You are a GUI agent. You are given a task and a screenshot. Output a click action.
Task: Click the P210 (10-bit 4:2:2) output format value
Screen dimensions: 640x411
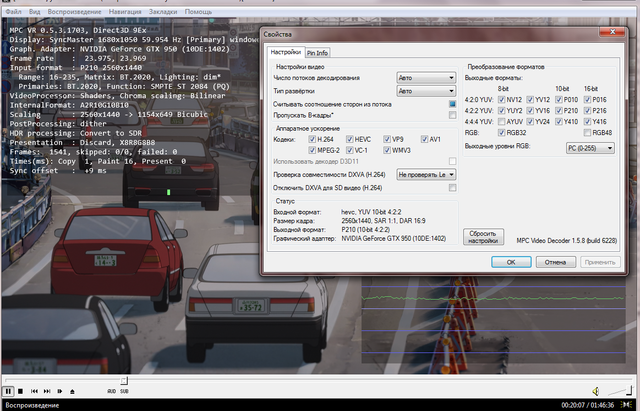tap(366, 230)
